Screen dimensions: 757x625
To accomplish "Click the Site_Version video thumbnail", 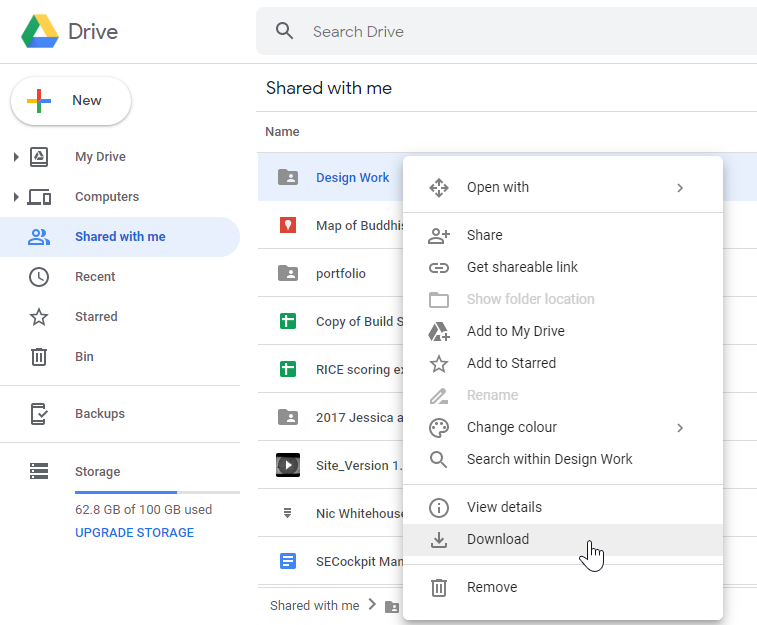I will [288, 465].
